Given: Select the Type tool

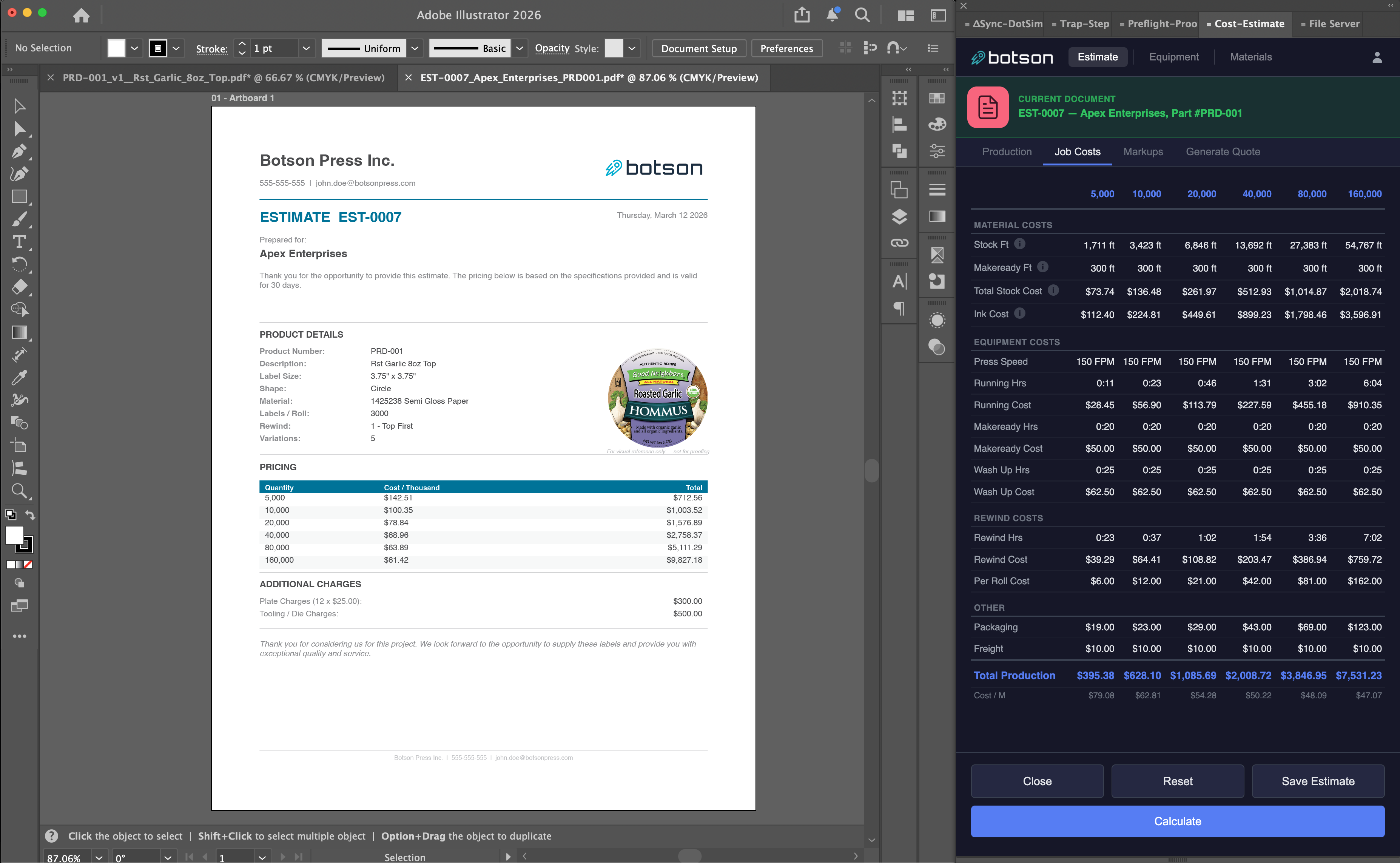Looking at the screenshot, I should click(19, 242).
